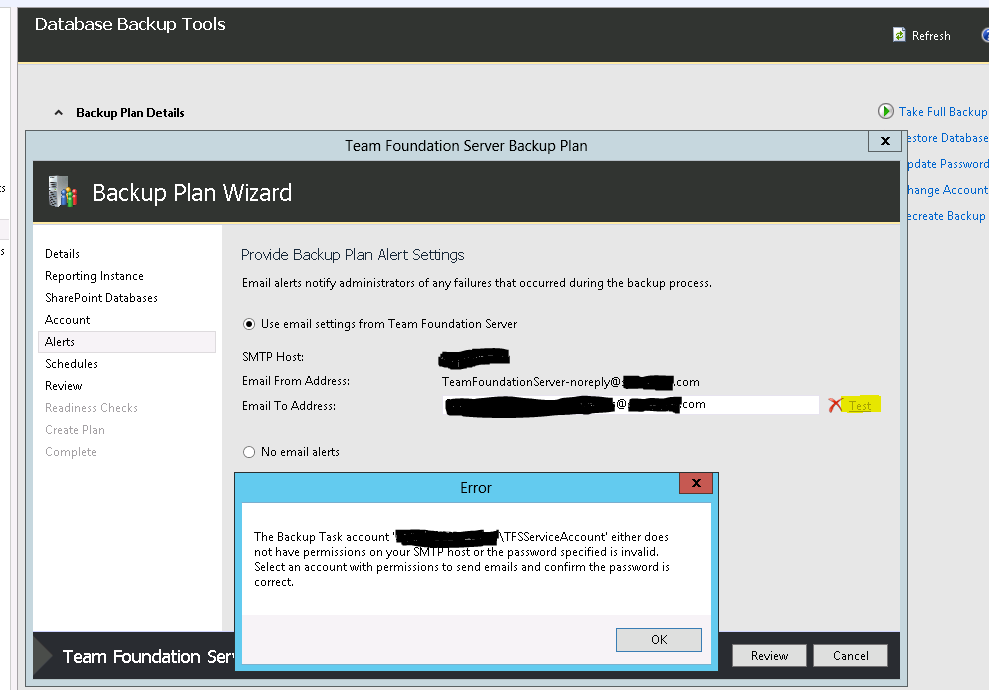Click the SMTP Host label
Screen dimensions: 989x690
(x=272, y=357)
